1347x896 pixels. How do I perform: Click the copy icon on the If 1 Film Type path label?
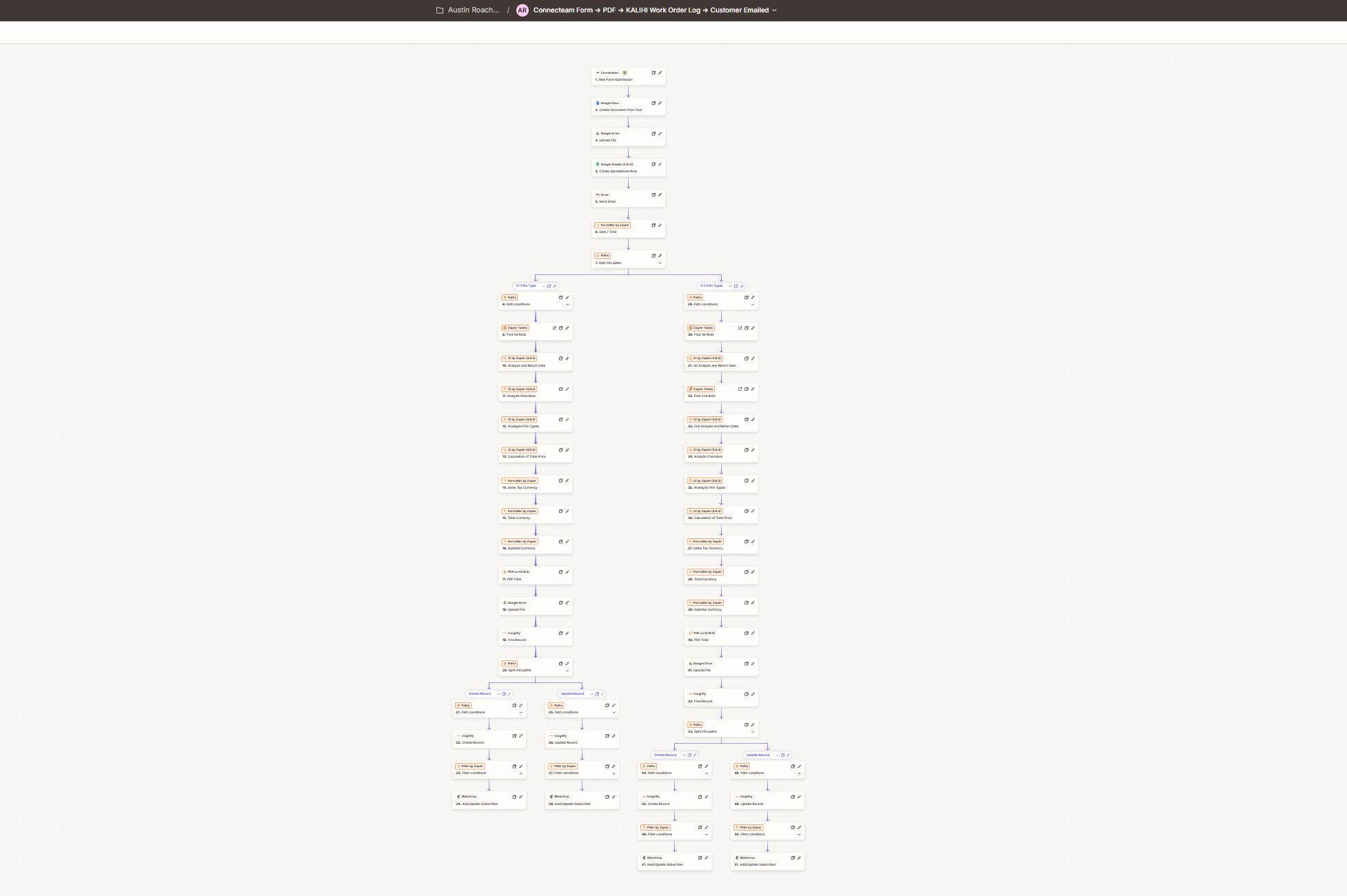(x=549, y=286)
